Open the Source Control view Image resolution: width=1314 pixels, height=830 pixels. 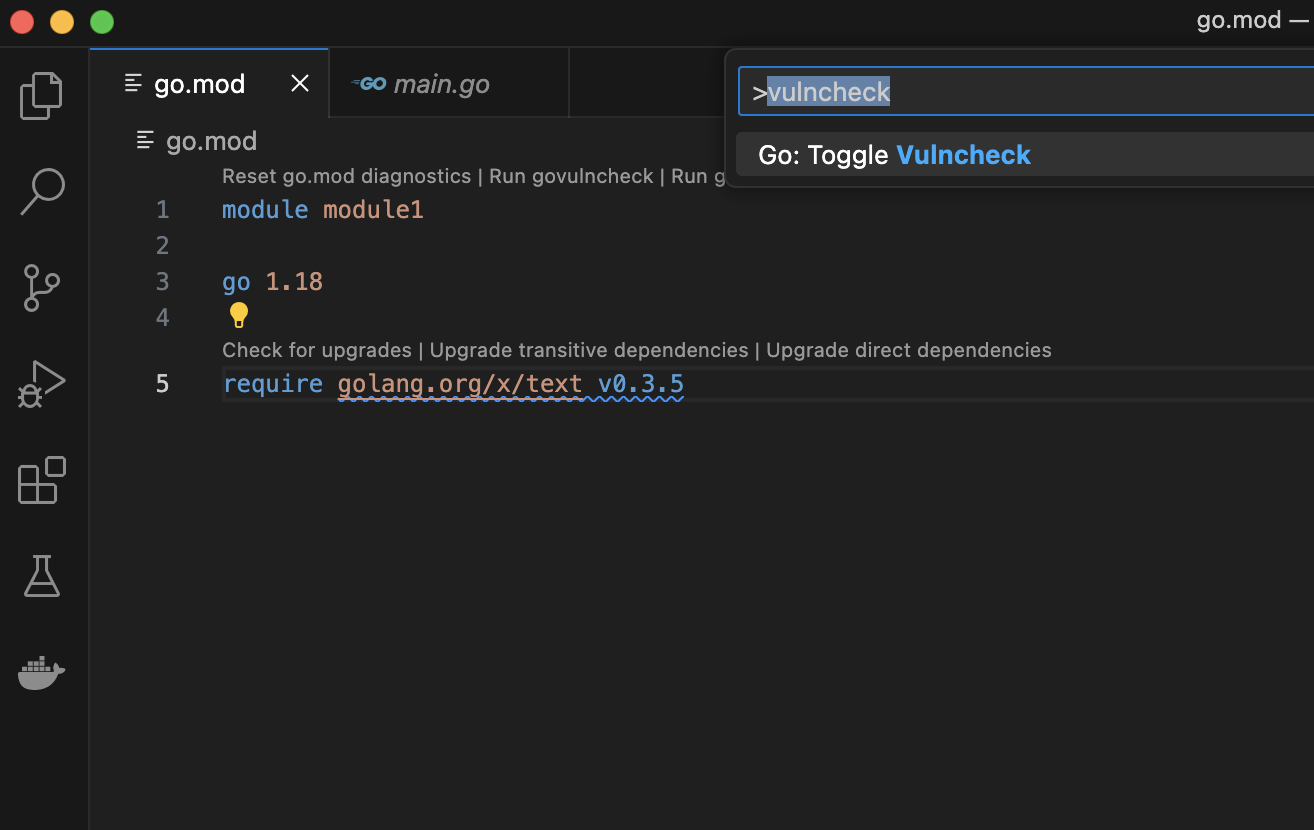(41, 288)
